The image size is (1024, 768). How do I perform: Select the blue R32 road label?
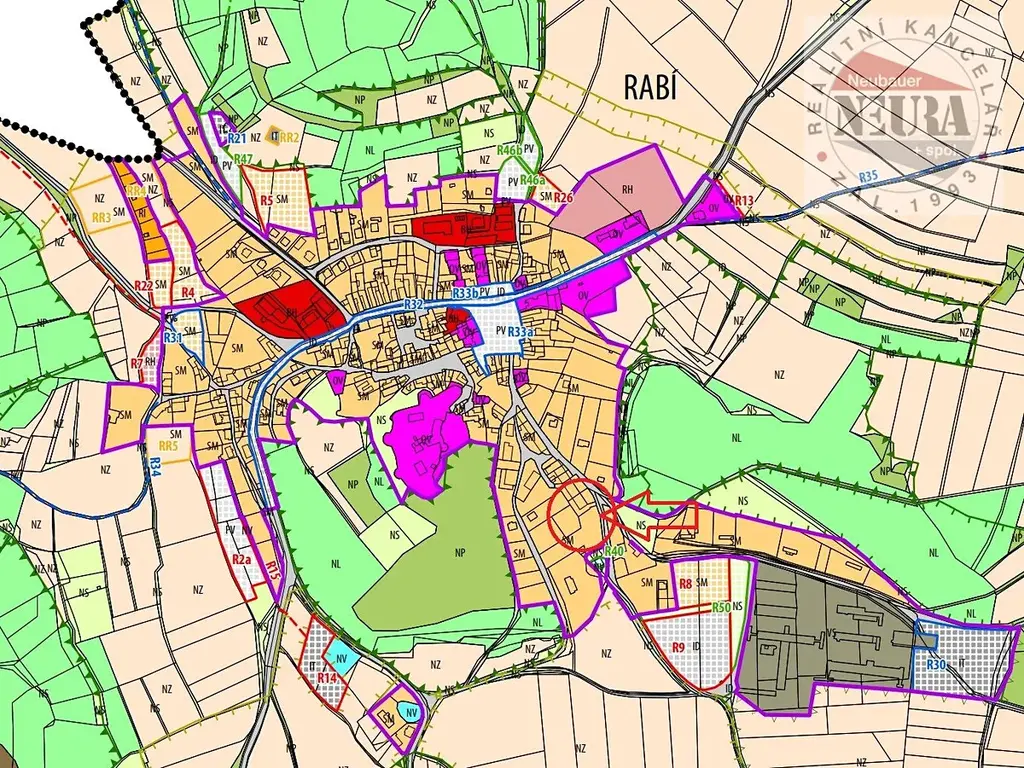tap(414, 304)
